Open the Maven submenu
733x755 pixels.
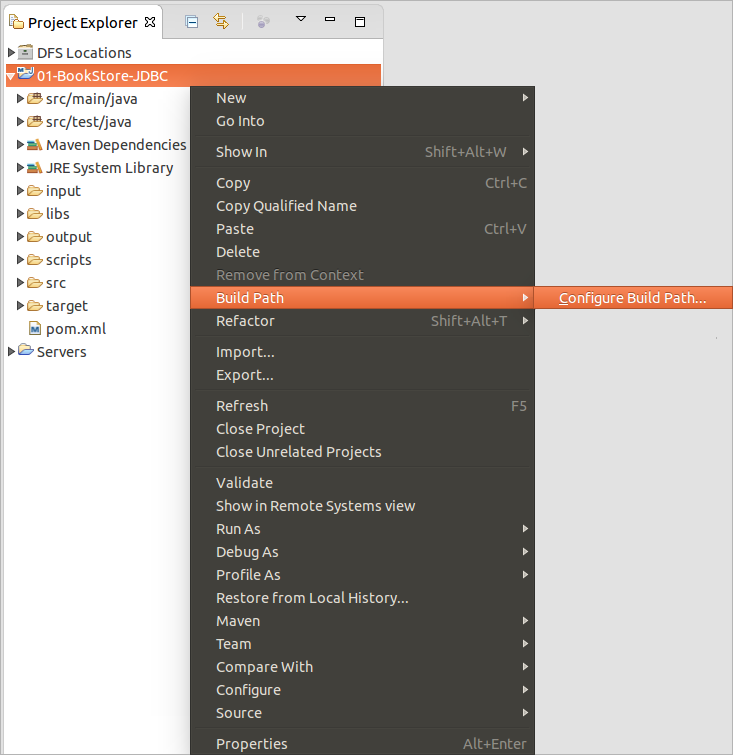[363, 621]
